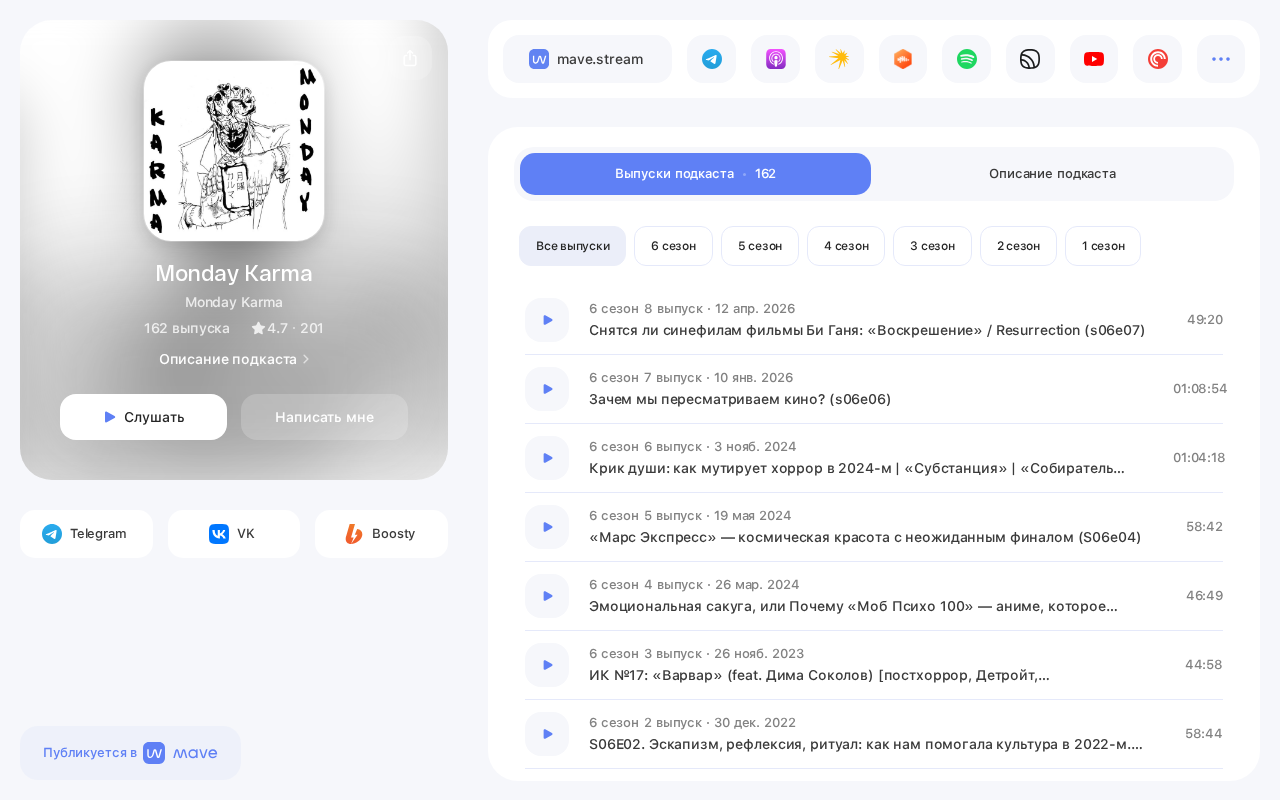1280x800 pixels.
Task: Open the Pocket Casts icon
Action: point(1157,59)
